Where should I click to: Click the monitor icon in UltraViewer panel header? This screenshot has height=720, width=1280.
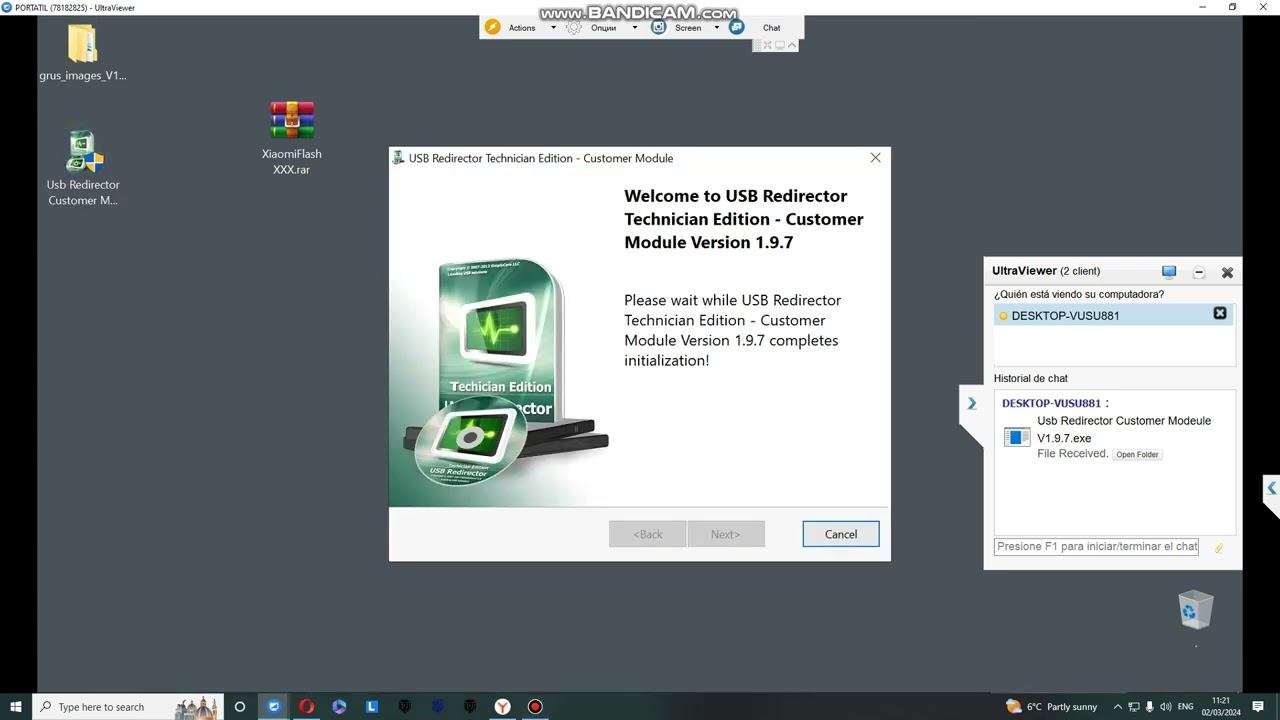click(1169, 271)
